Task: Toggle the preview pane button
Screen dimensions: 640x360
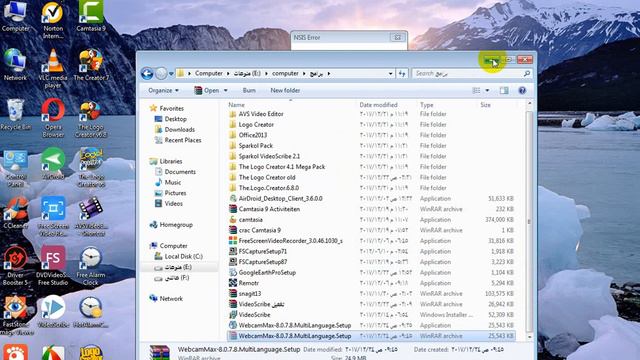Action: click(504, 91)
